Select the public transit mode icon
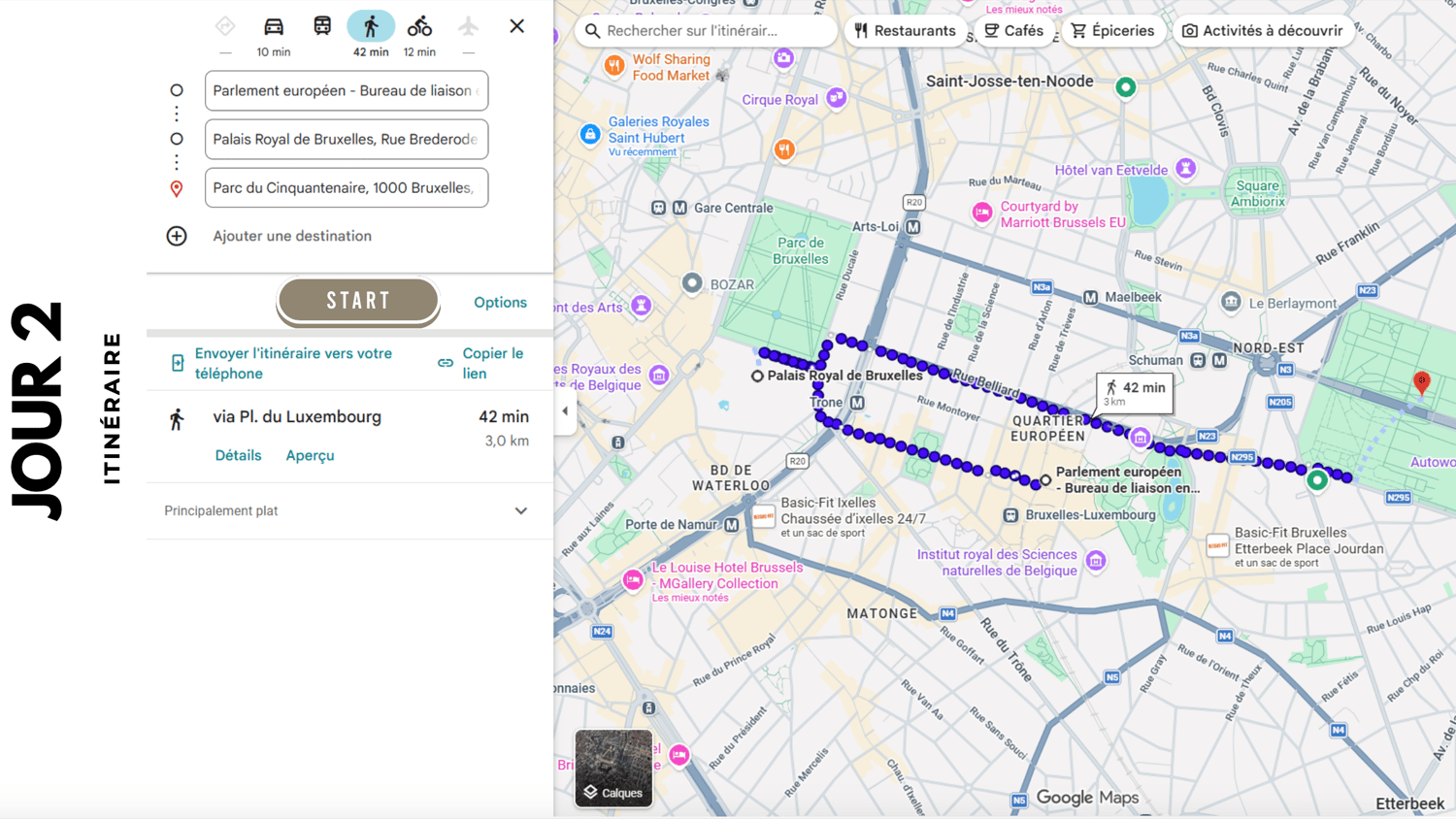Screen dimensions: 1456x819 click(x=322, y=26)
